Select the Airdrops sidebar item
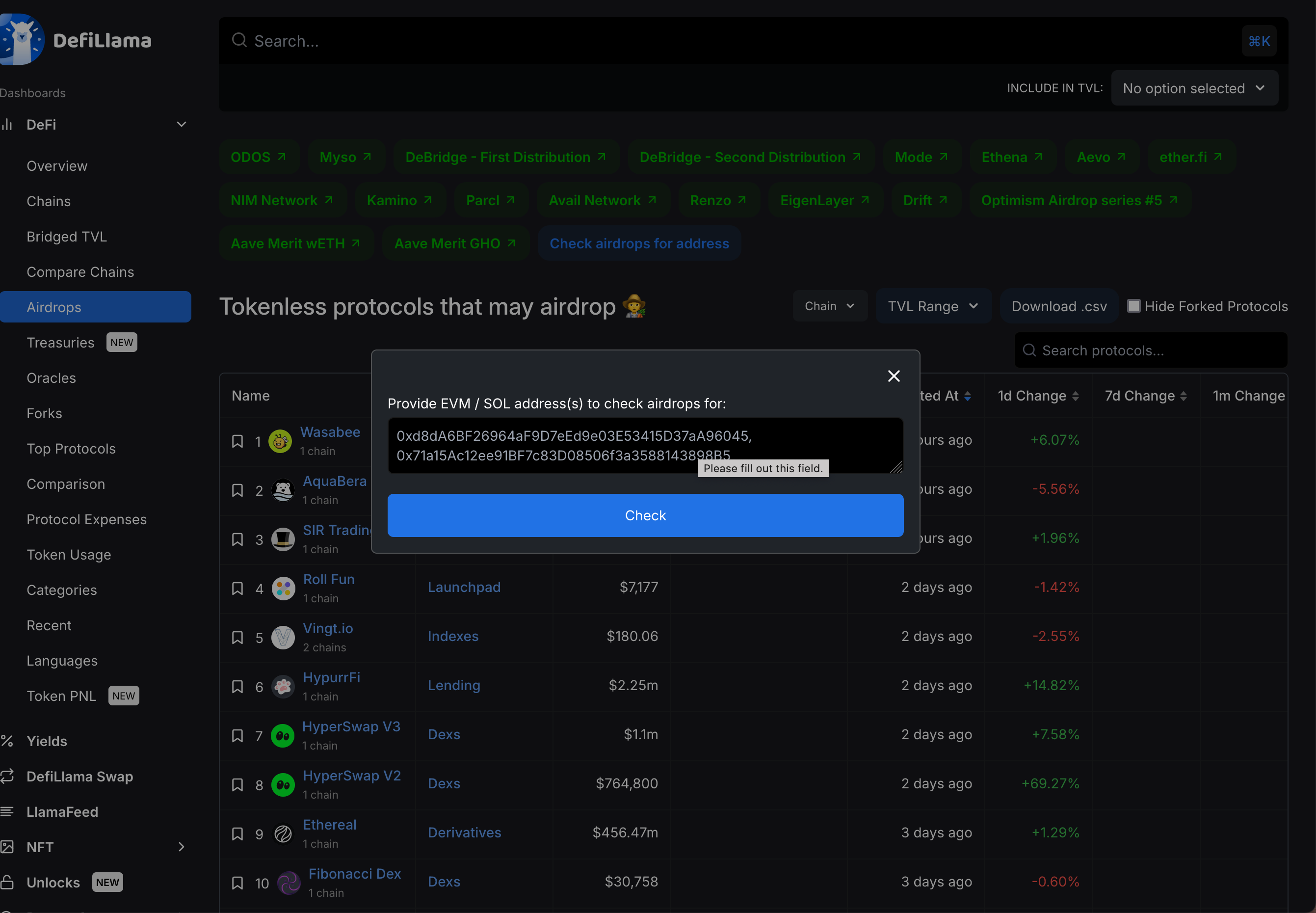 click(x=96, y=307)
